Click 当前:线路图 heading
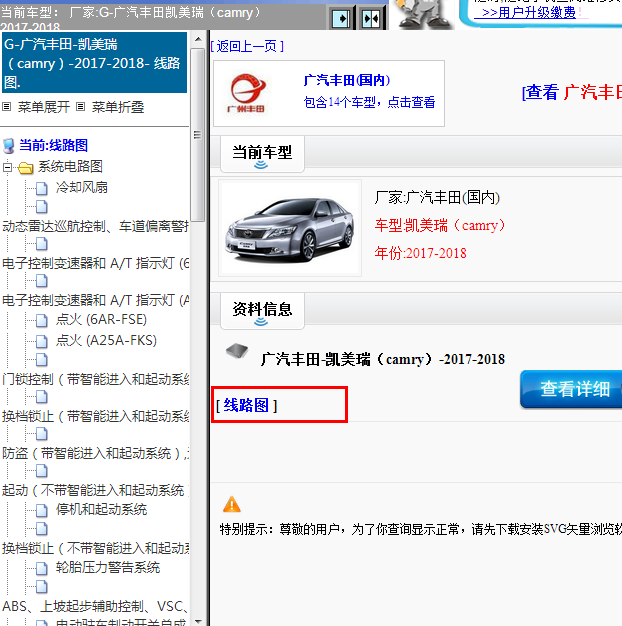This screenshot has width=622, height=626. [53, 145]
